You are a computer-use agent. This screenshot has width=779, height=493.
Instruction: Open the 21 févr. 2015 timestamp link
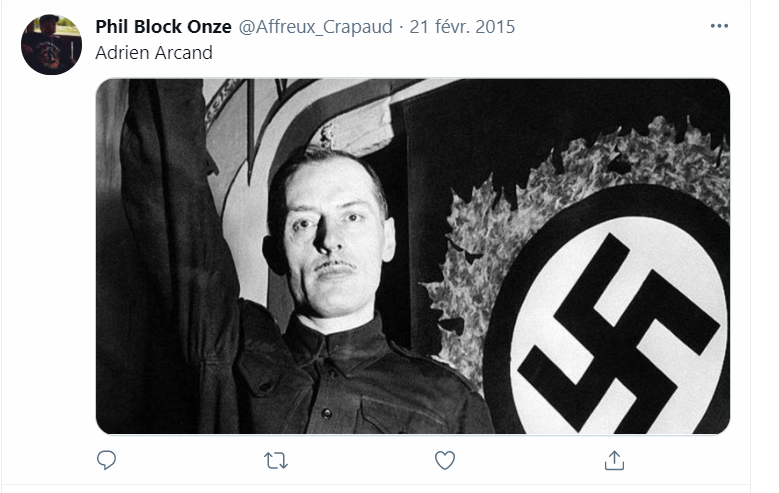pos(462,27)
